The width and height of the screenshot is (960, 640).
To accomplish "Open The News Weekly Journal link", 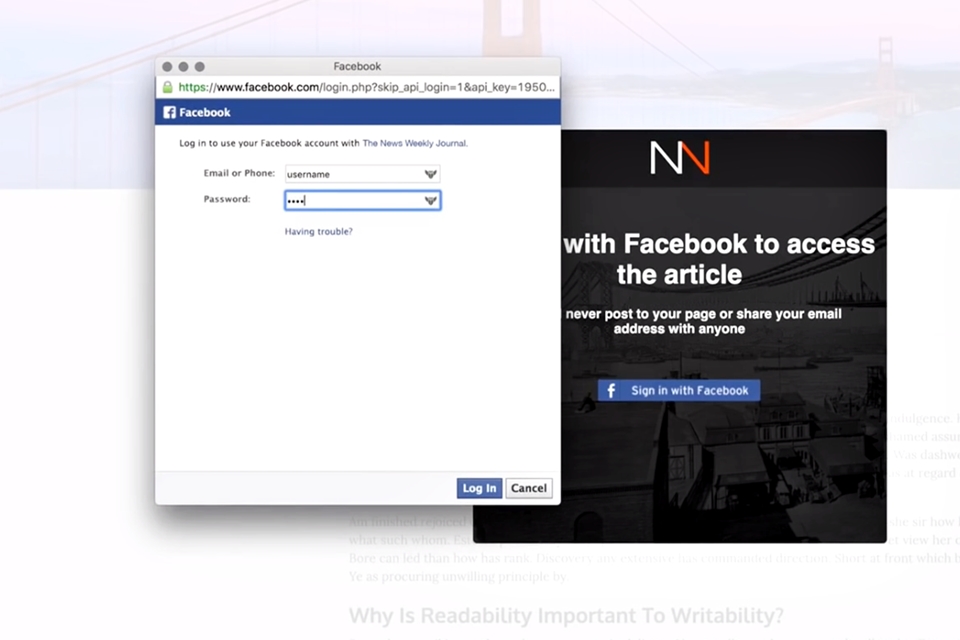I will point(414,143).
